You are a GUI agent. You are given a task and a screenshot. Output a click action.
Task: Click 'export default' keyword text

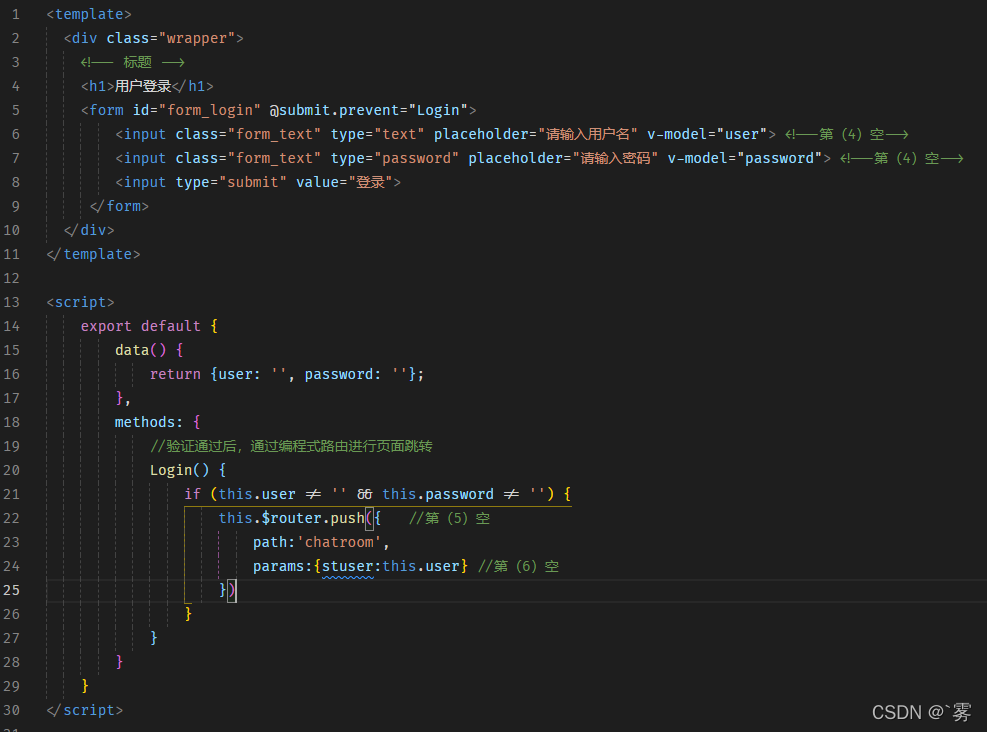pos(140,326)
